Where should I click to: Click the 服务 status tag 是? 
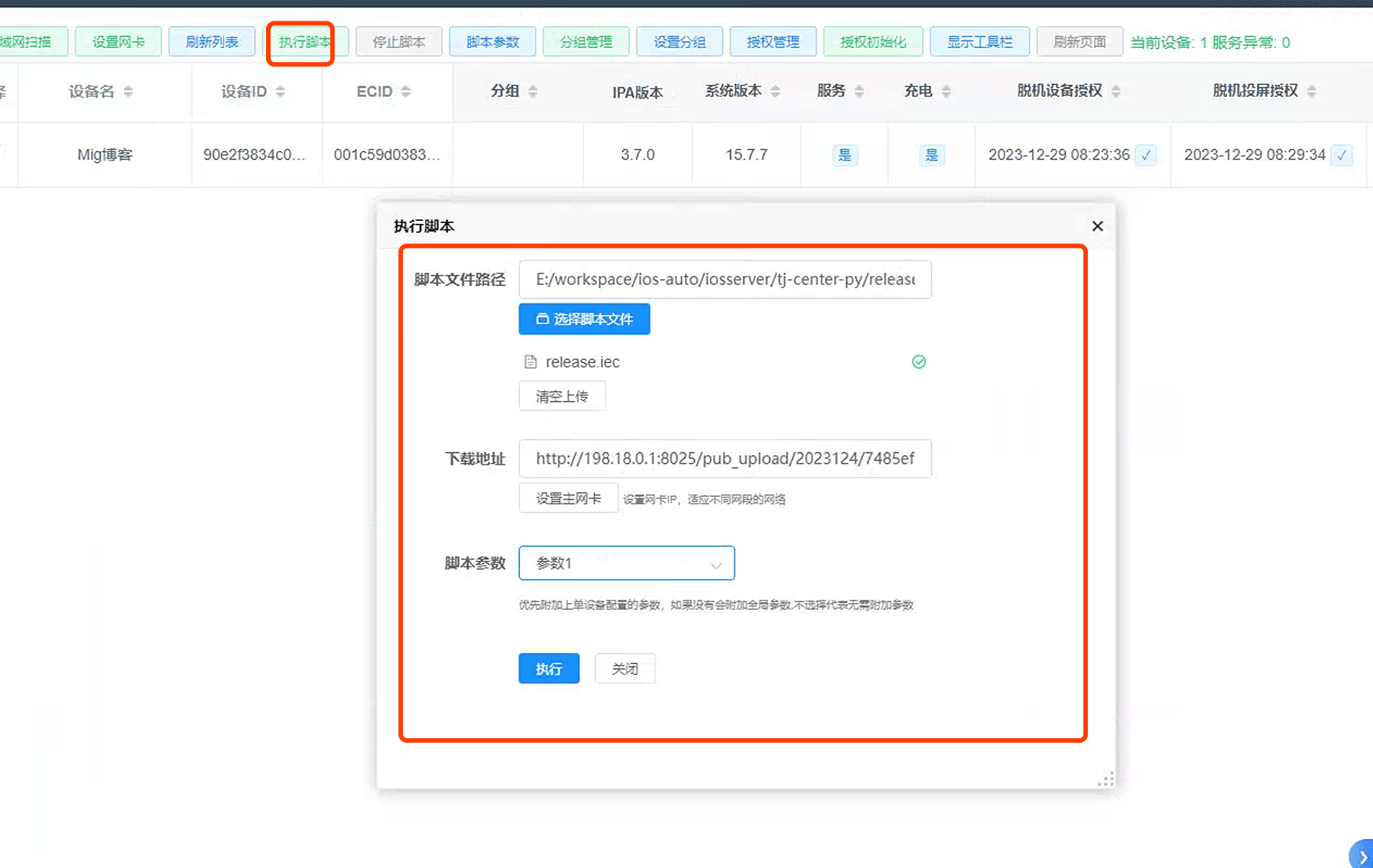point(844,155)
